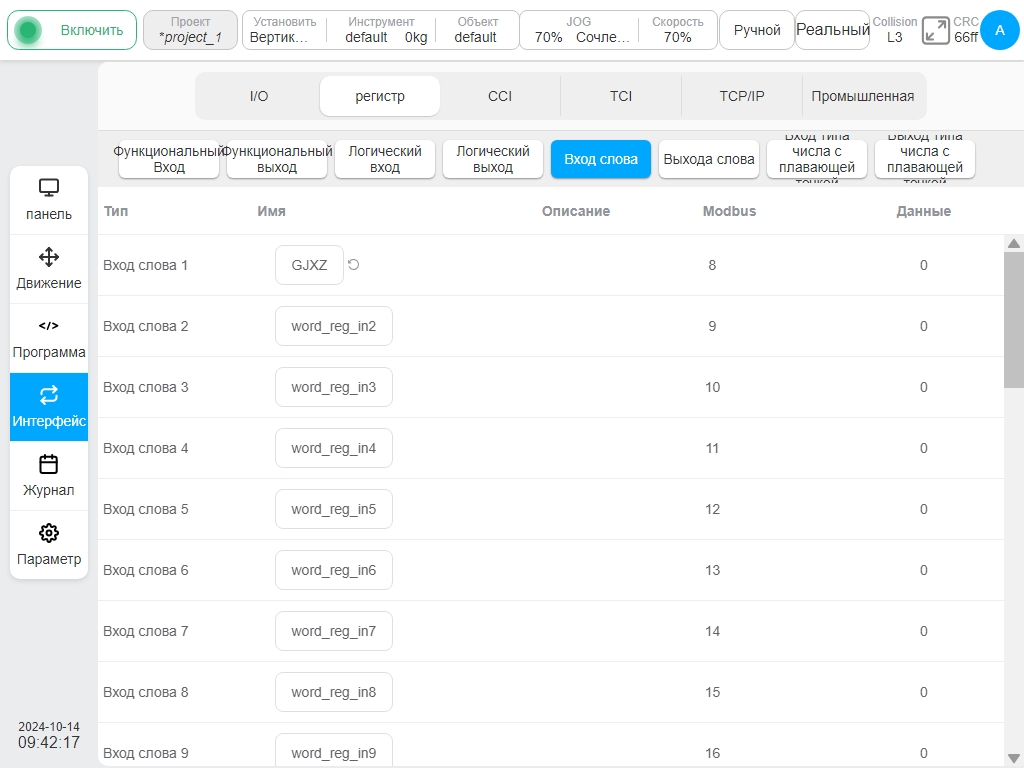Edit the word_reg_in7 name field
This screenshot has width=1024, height=768.
coord(334,631)
